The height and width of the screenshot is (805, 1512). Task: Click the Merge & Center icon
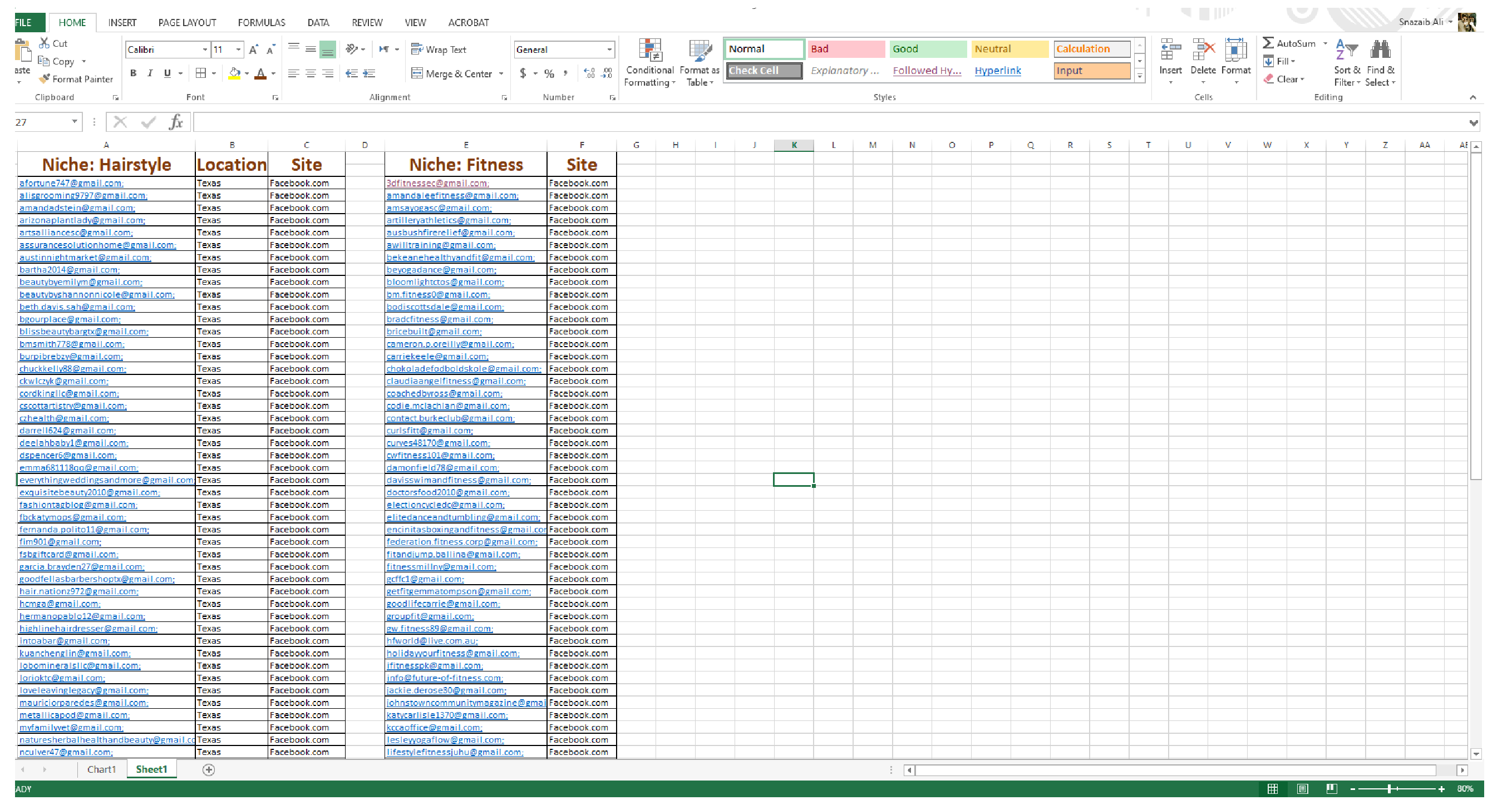point(417,73)
